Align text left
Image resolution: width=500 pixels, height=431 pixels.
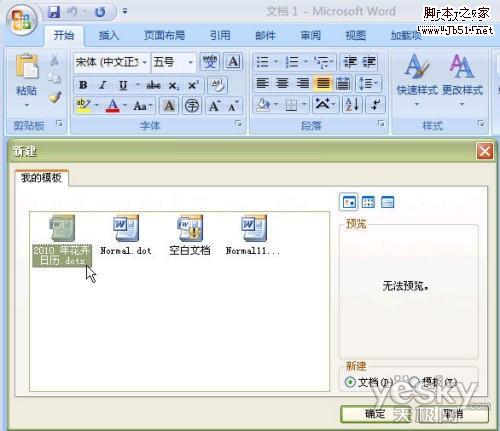tap(262, 83)
